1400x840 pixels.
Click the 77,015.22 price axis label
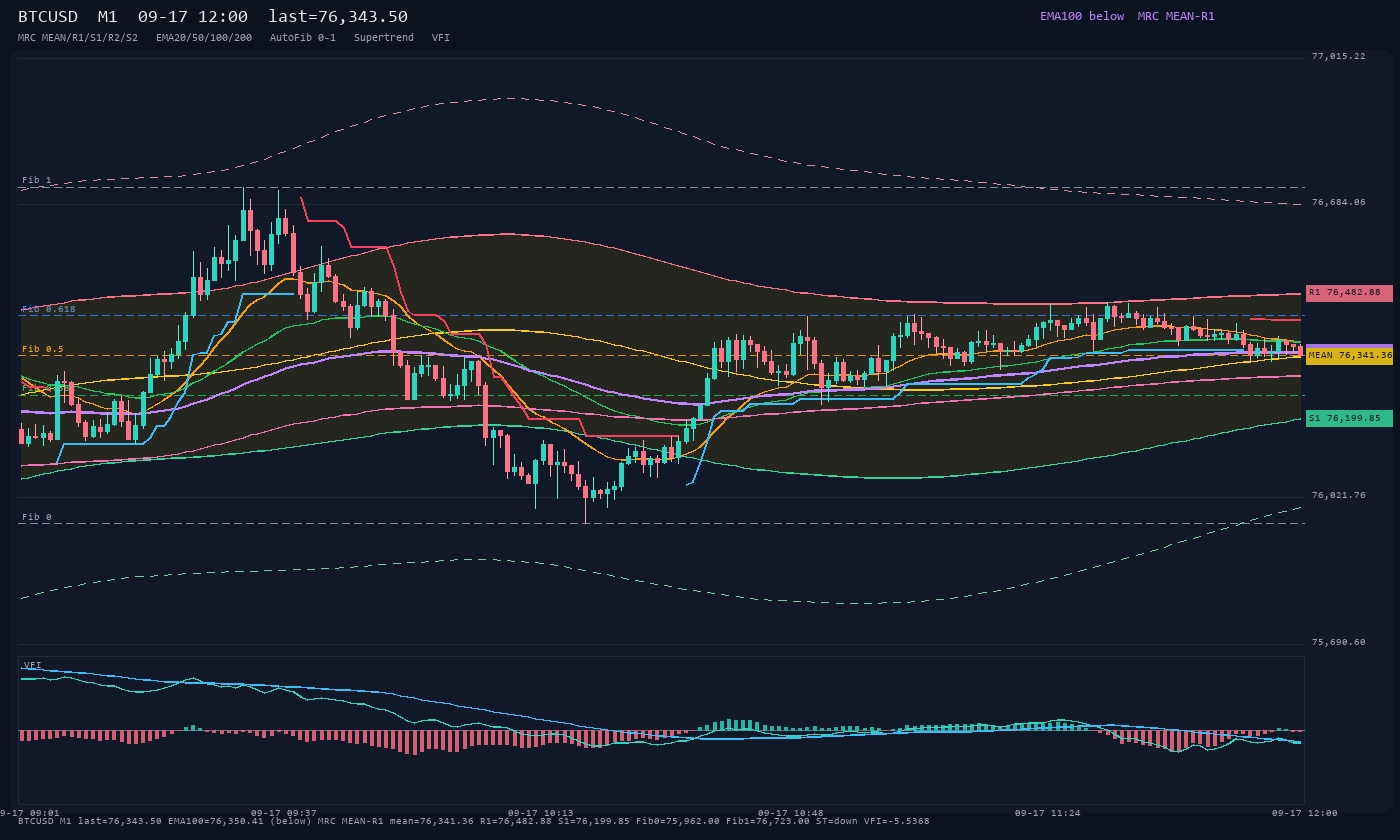[x=1338, y=56]
